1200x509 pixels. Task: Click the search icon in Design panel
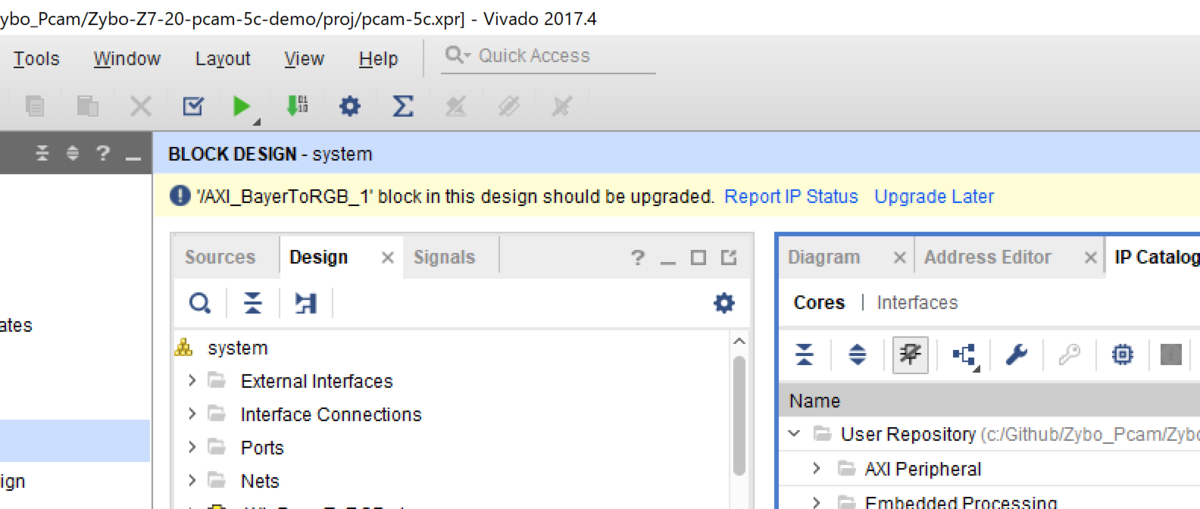(200, 303)
